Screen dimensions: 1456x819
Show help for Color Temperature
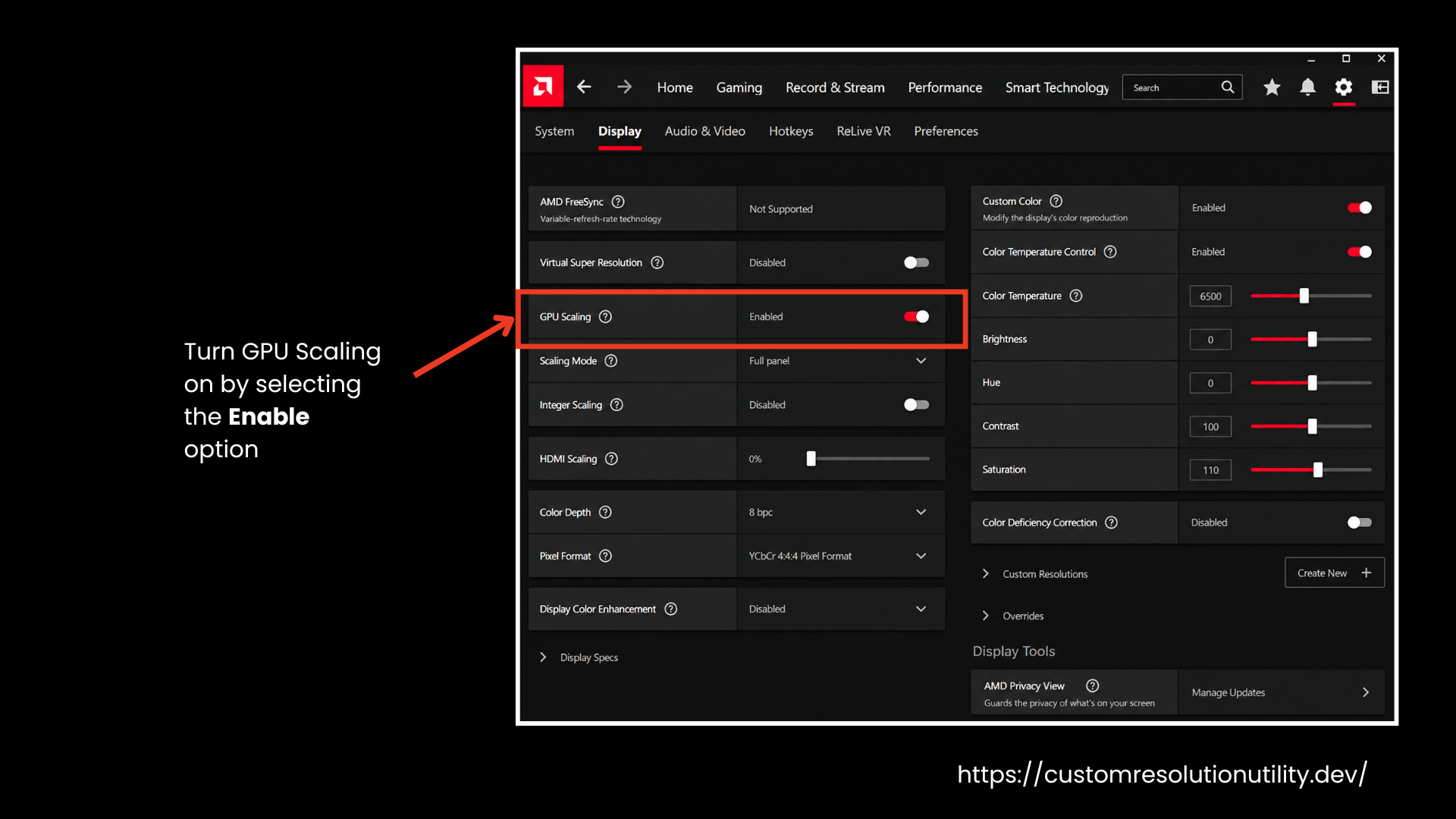pos(1076,296)
